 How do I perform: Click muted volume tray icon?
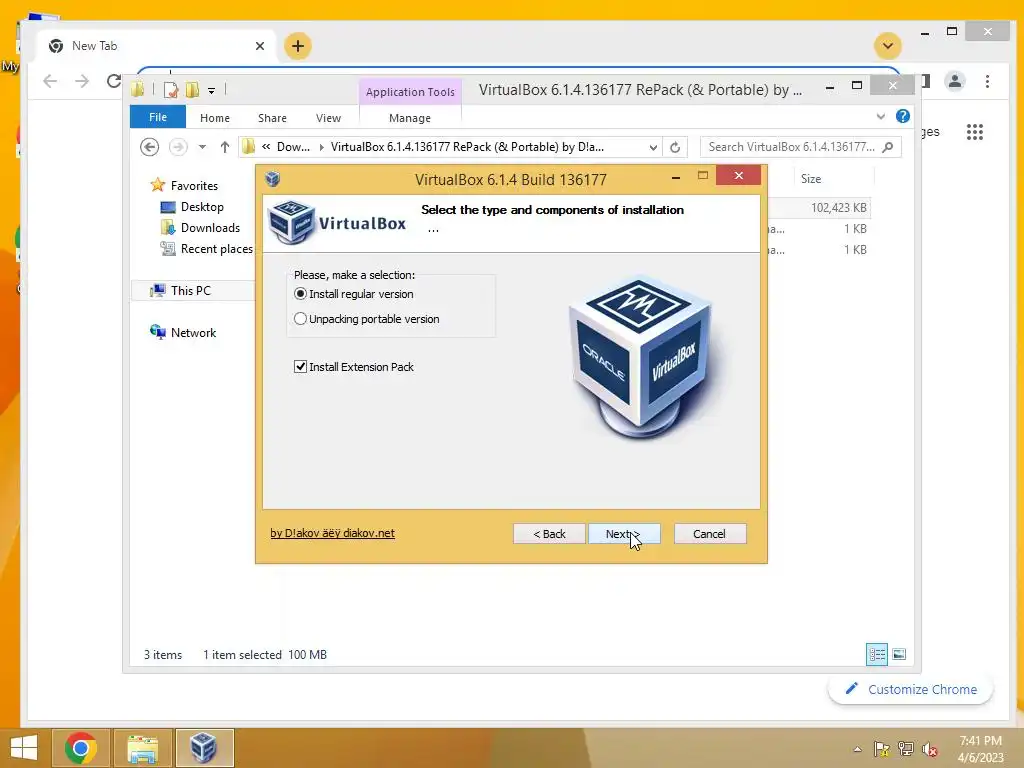click(x=930, y=749)
